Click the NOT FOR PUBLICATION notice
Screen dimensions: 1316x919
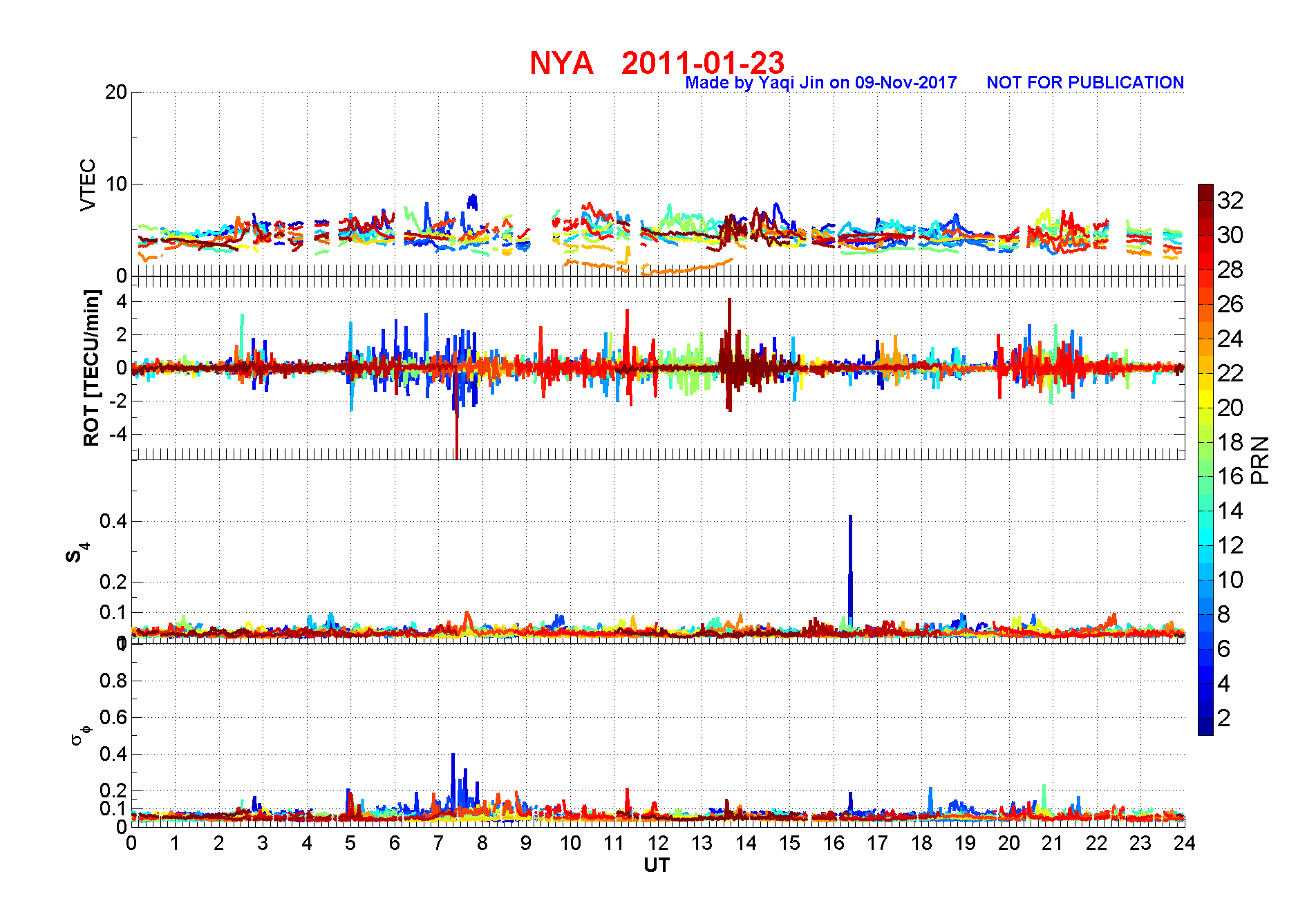[x=1085, y=83]
